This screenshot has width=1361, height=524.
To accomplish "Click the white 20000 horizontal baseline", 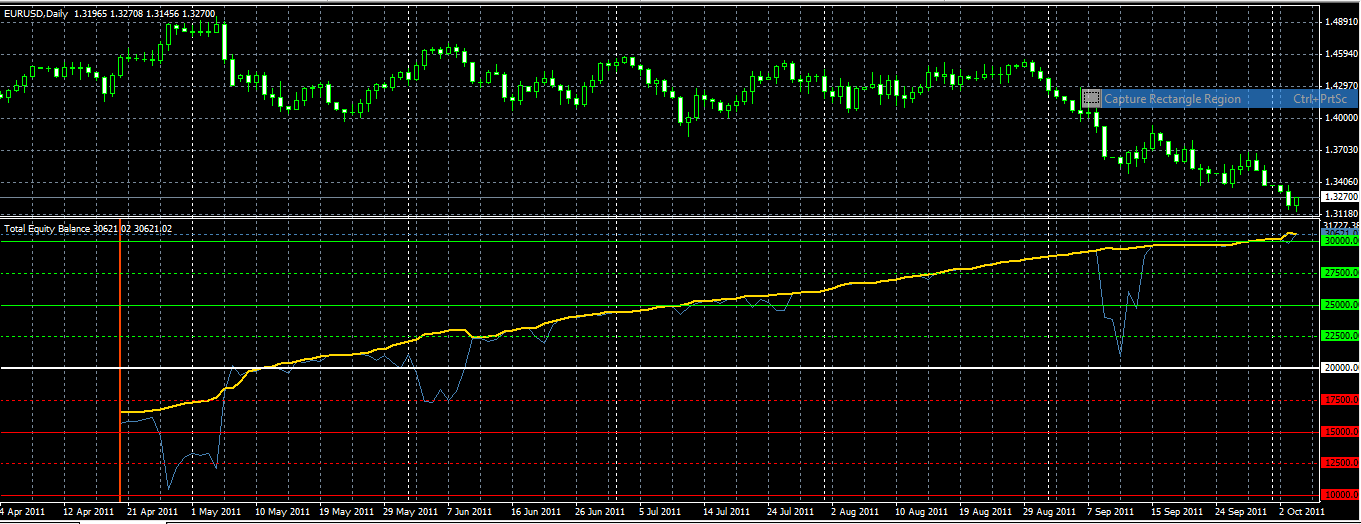I will tap(600, 368).
